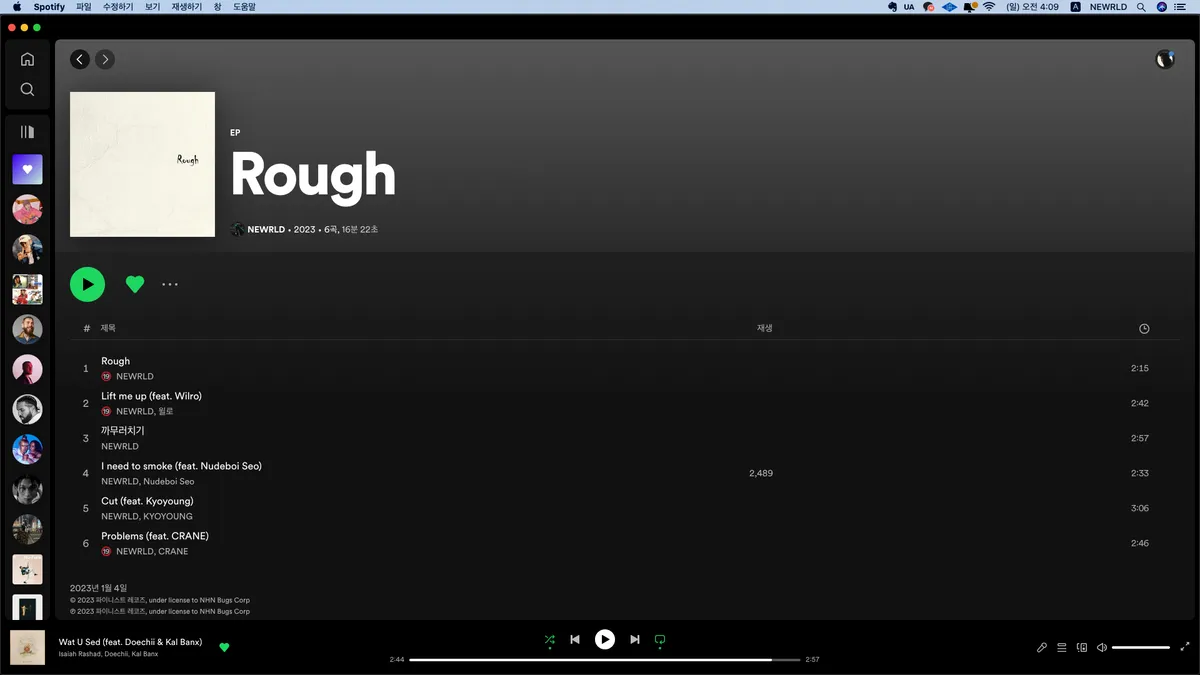Open the 재생하기 menu in menu bar
The image size is (1200, 675).
click(x=186, y=7)
